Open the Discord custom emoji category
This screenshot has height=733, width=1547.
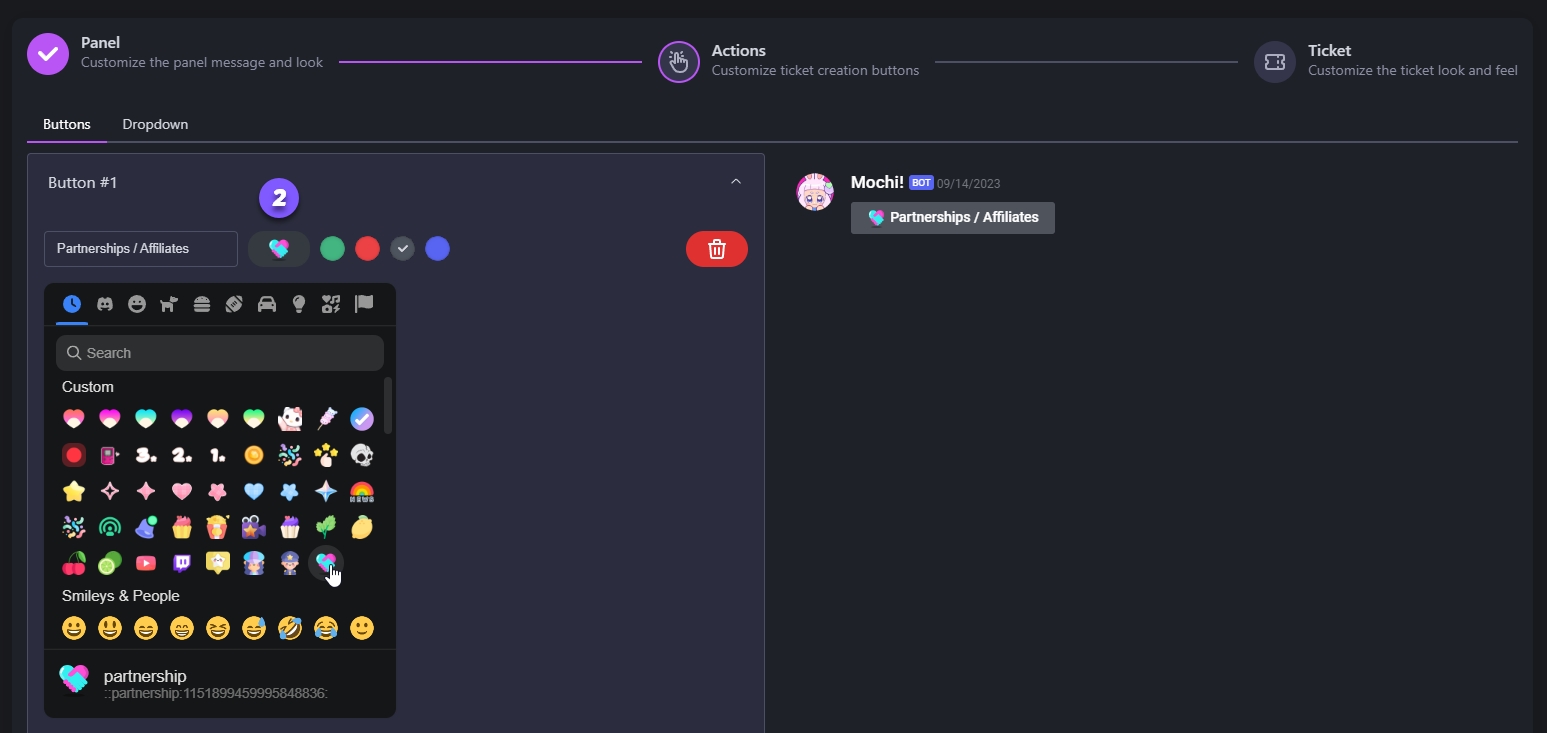(x=105, y=304)
